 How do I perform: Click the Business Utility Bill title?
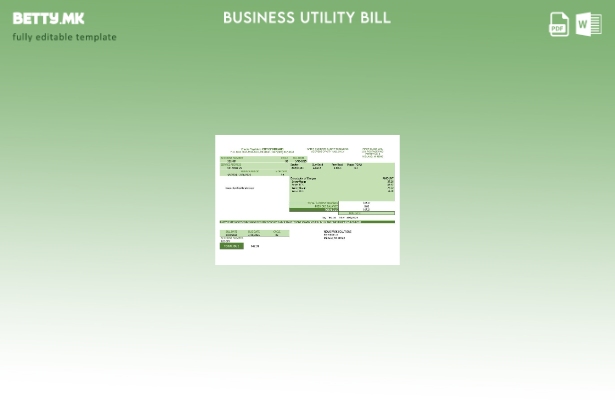click(306, 18)
